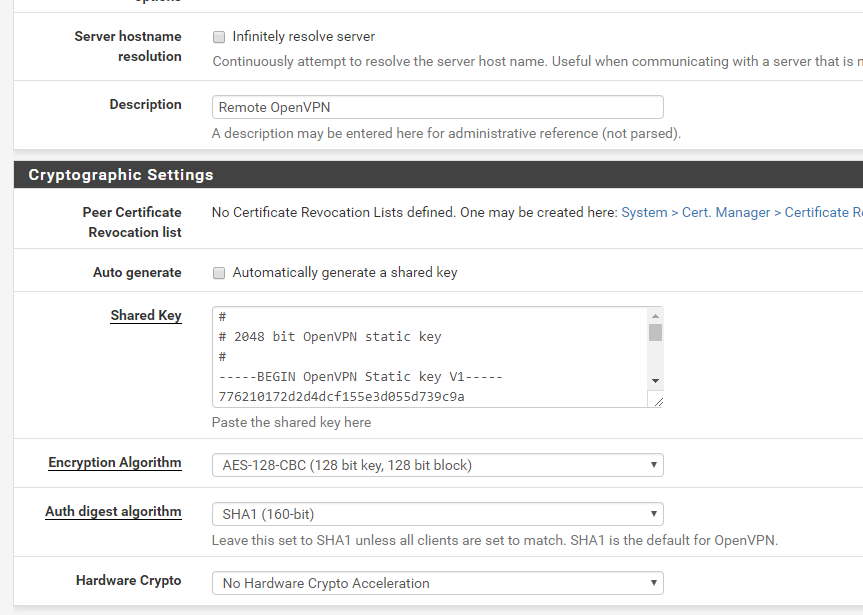The height and width of the screenshot is (615, 863).
Task: Click the Peer Certificate Revocation list label
Action: click(132, 222)
